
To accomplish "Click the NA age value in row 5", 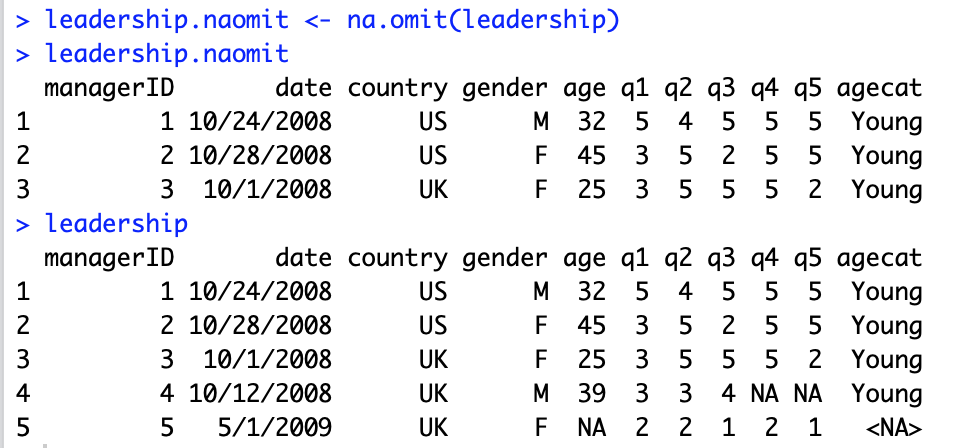I will 591,428.
